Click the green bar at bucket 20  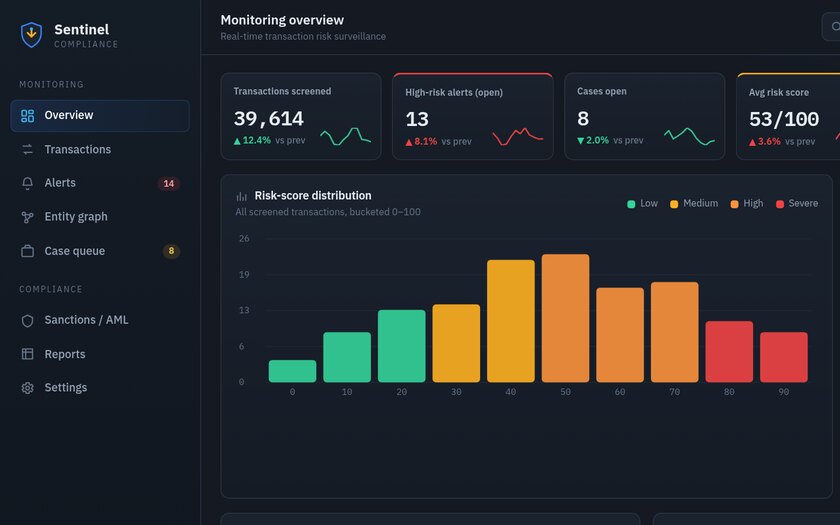402,346
